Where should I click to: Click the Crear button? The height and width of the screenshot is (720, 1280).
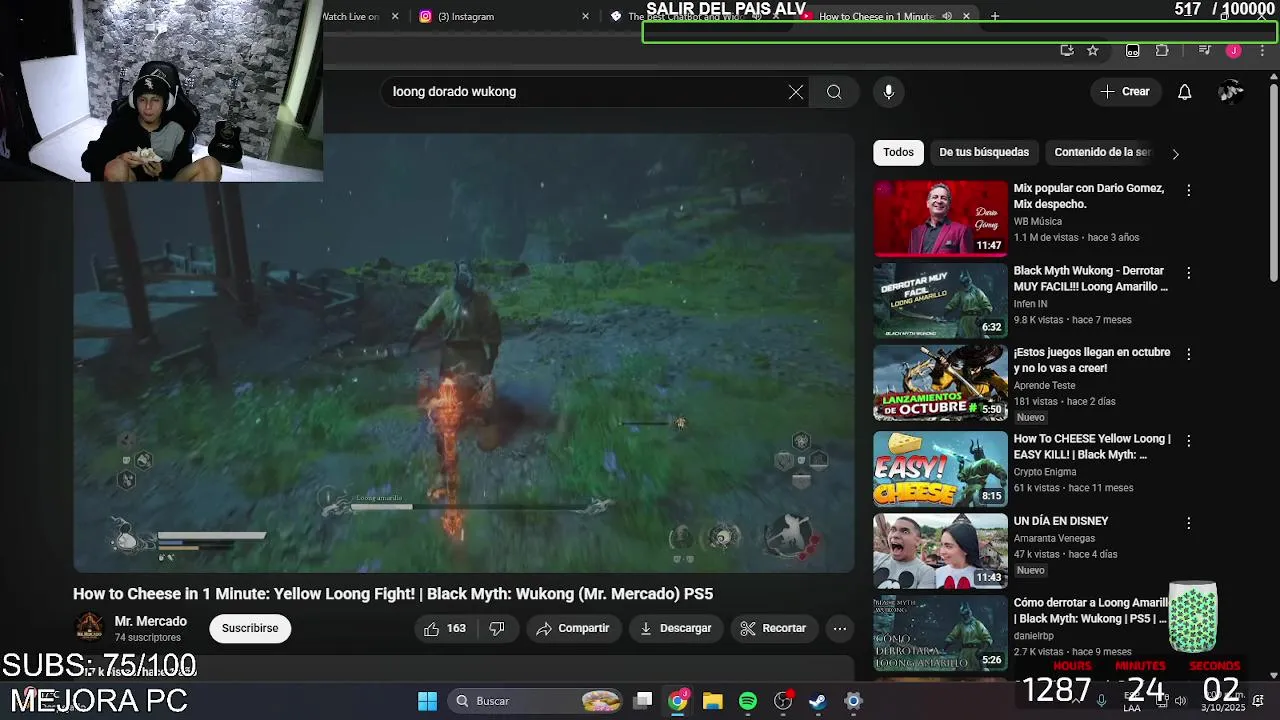[1125, 92]
